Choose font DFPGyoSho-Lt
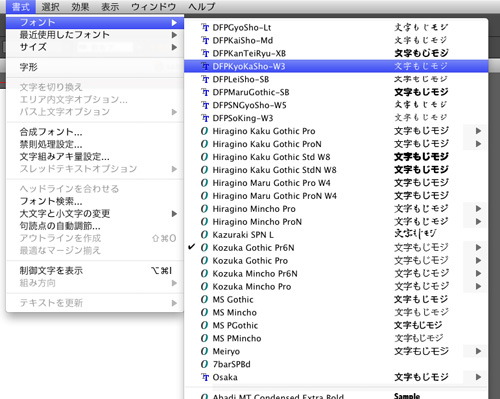Image resolution: width=500 pixels, height=399 pixels. pyautogui.click(x=336, y=27)
